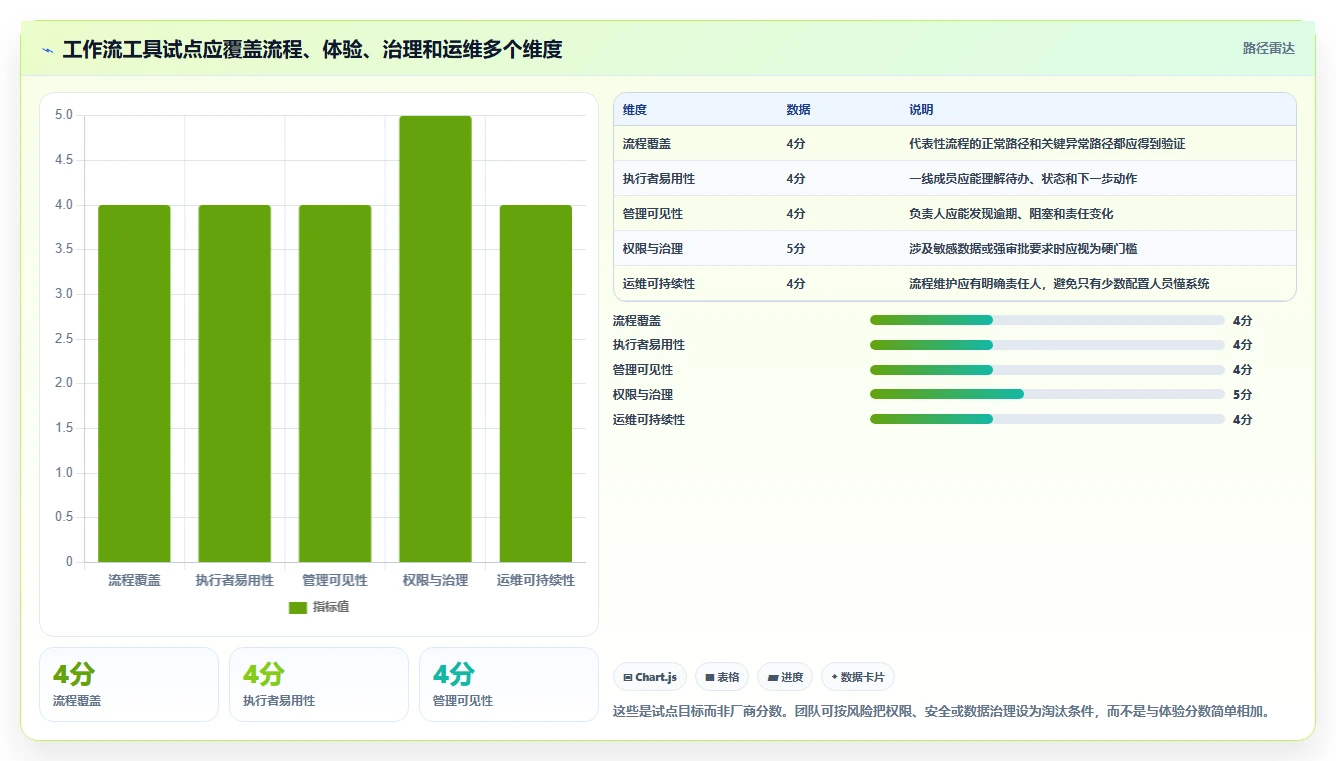Click the 权限与治理 x-axis label

[x=435, y=580]
